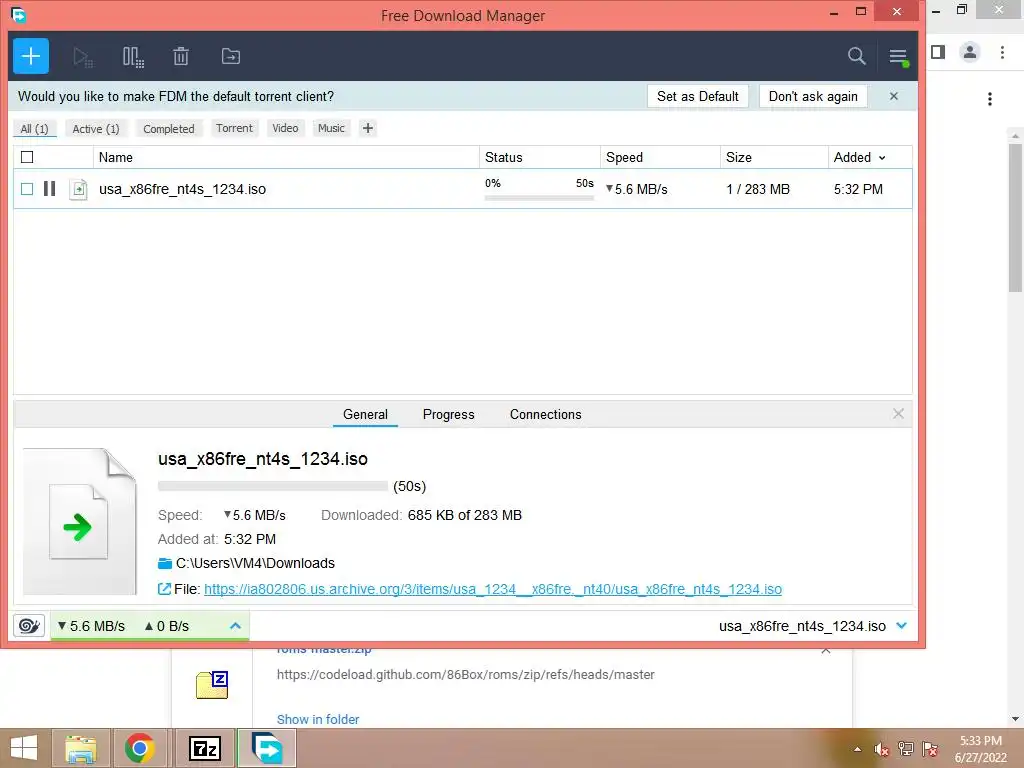Open the Music filter tab
Image resolution: width=1024 pixels, height=768 pixels.
click(331, 128)
